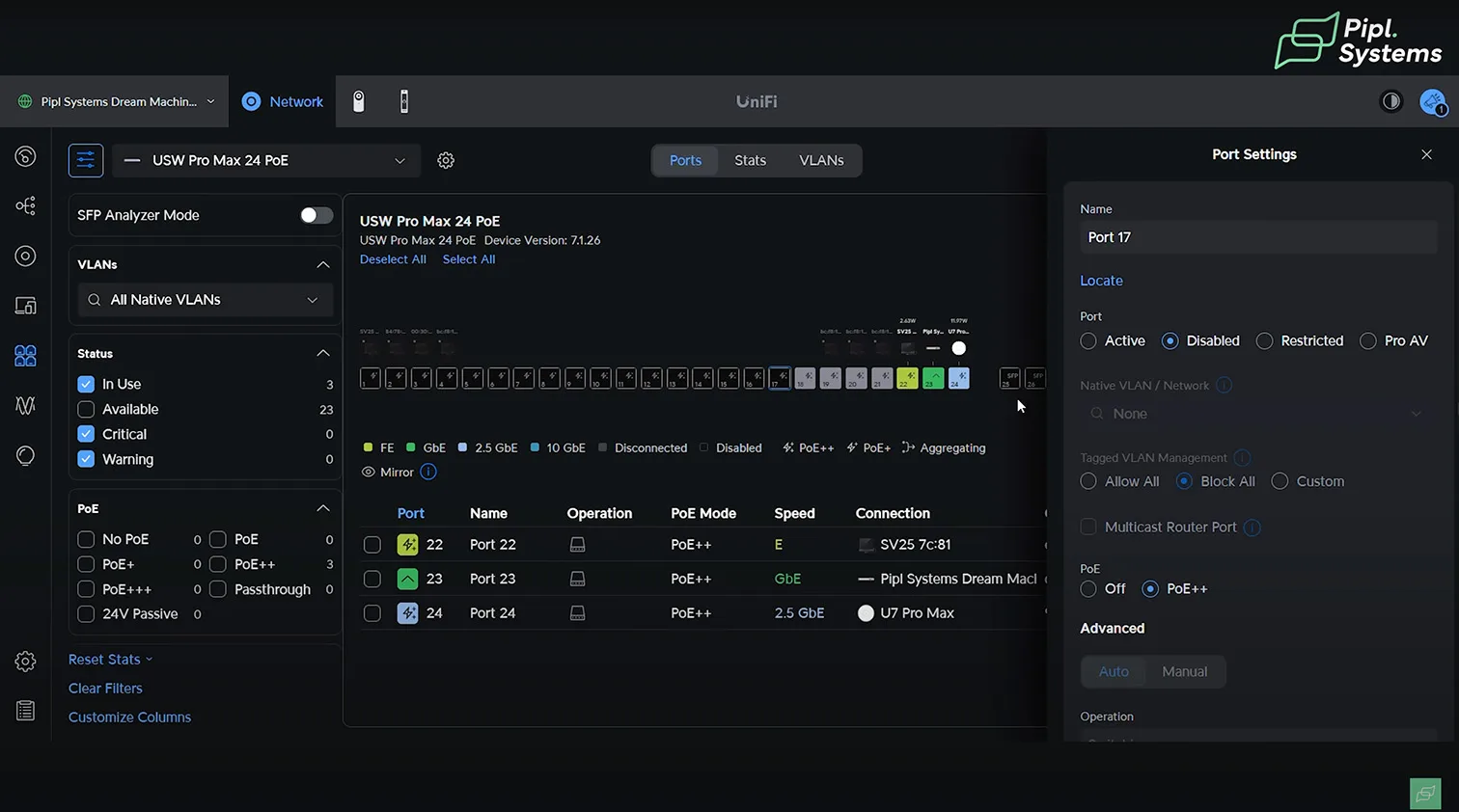This screenshot has height=812, width=1459.
Task: Click switch port 1 in the port diagram
Action: pos(371,378)
